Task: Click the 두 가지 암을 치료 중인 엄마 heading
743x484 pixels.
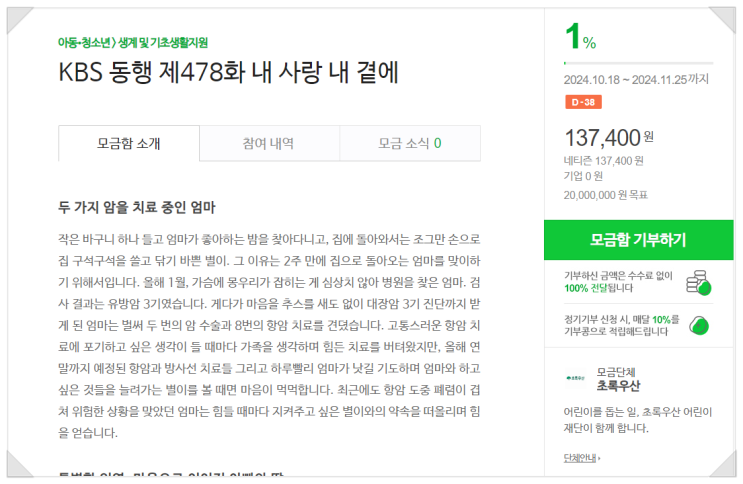Action: [x=137, y=208]
